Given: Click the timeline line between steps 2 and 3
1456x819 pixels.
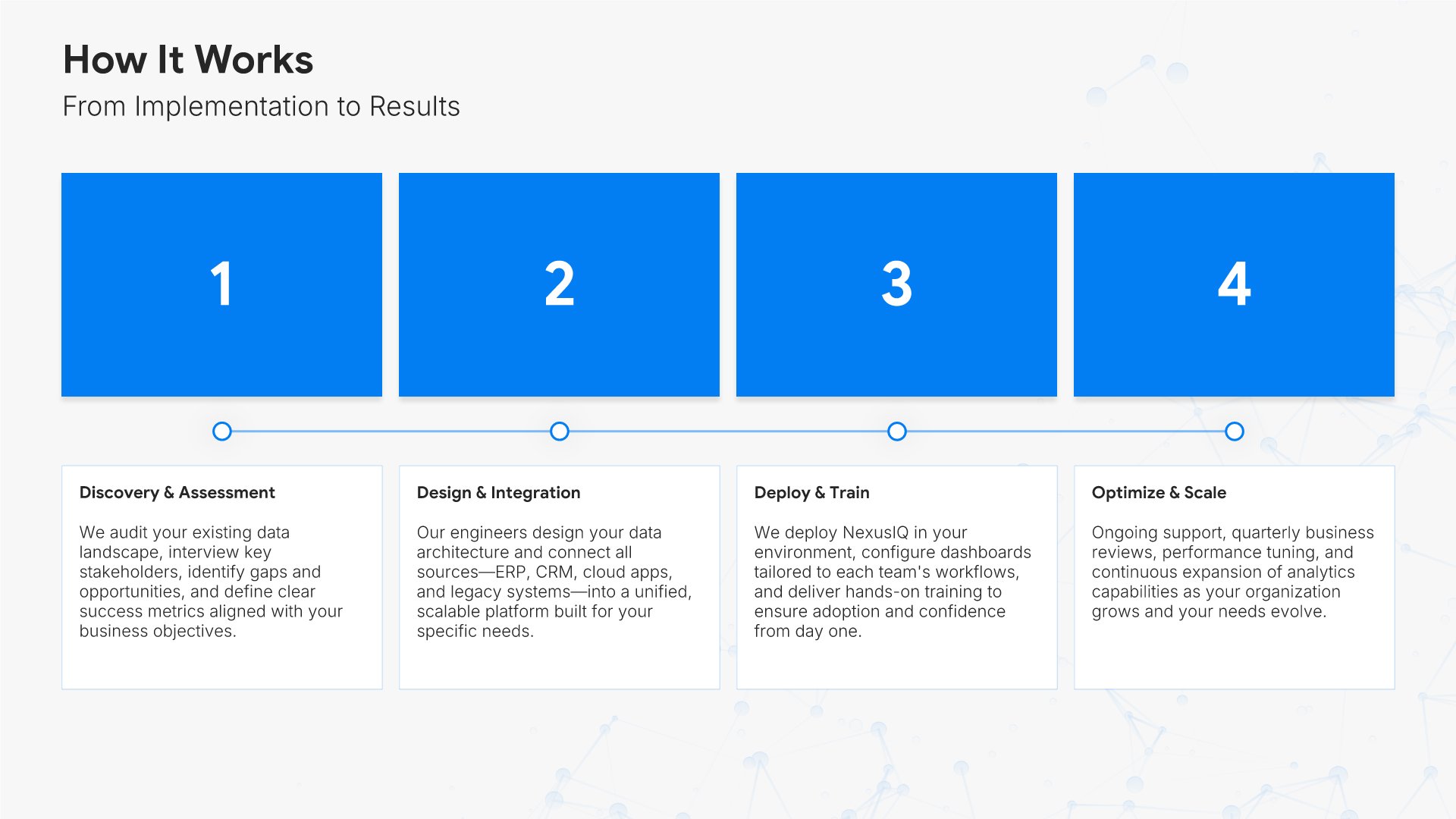Looking at the screenshot, I should point(728,431).
